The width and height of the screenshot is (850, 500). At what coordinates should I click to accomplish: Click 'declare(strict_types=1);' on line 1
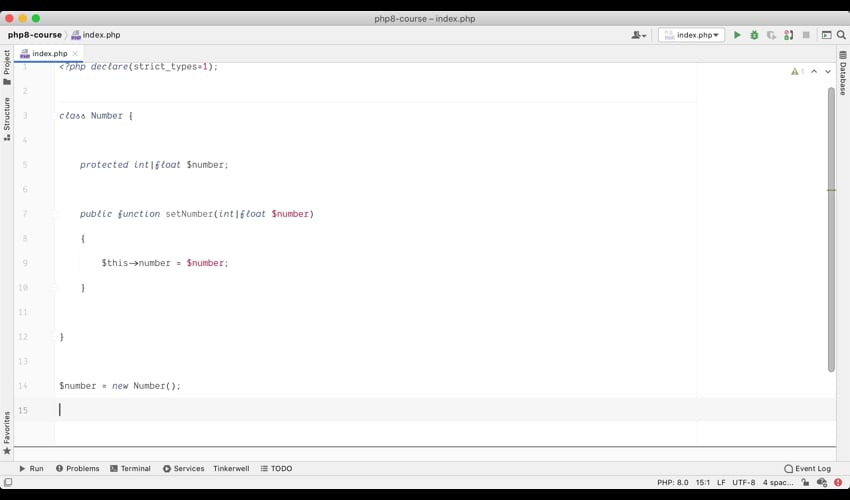pyautogui.click(x=154, y=67)
